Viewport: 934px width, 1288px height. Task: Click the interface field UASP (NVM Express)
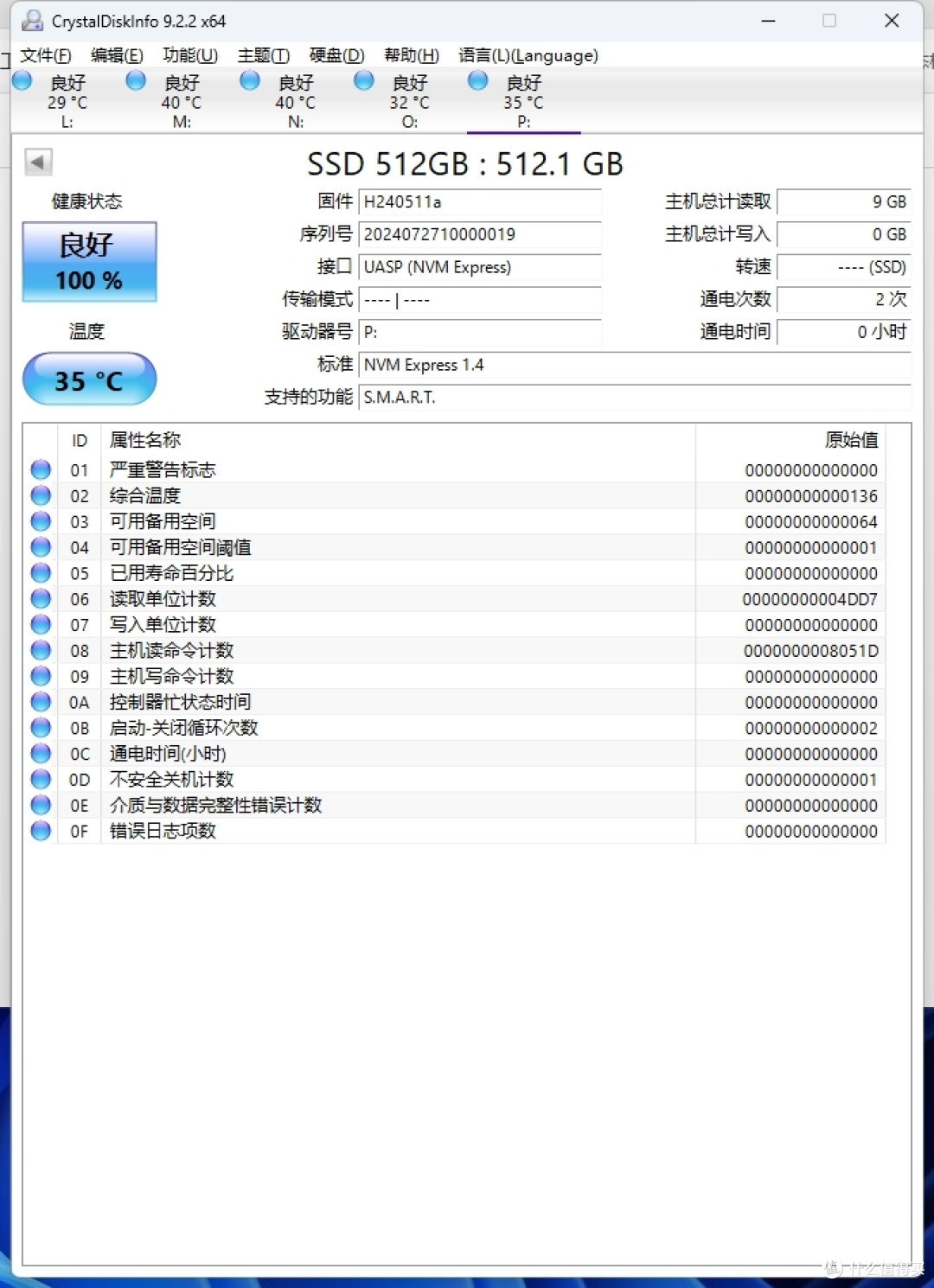point(480,267)
